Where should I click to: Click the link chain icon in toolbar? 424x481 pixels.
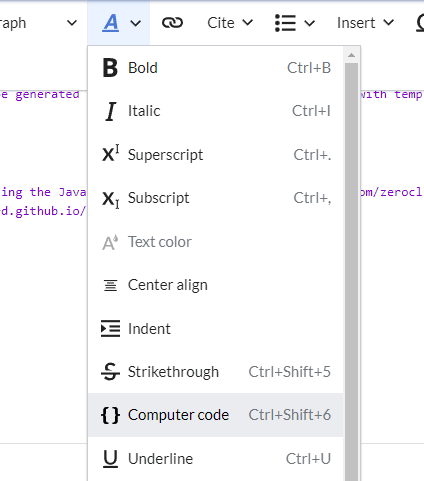tap(172, 23)
